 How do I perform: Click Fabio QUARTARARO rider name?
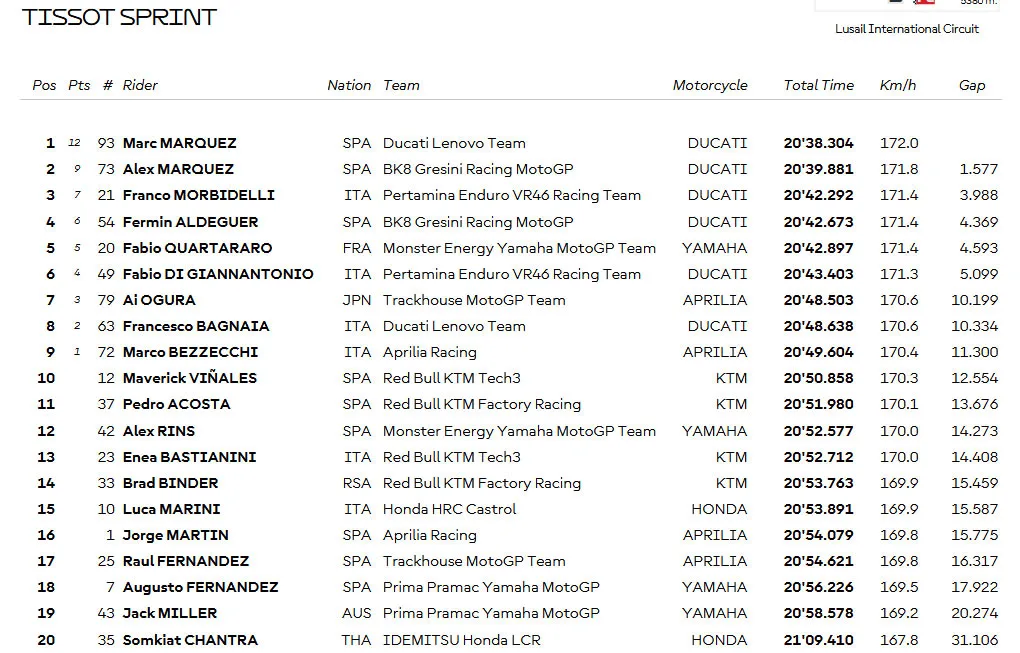pos(198,248)
